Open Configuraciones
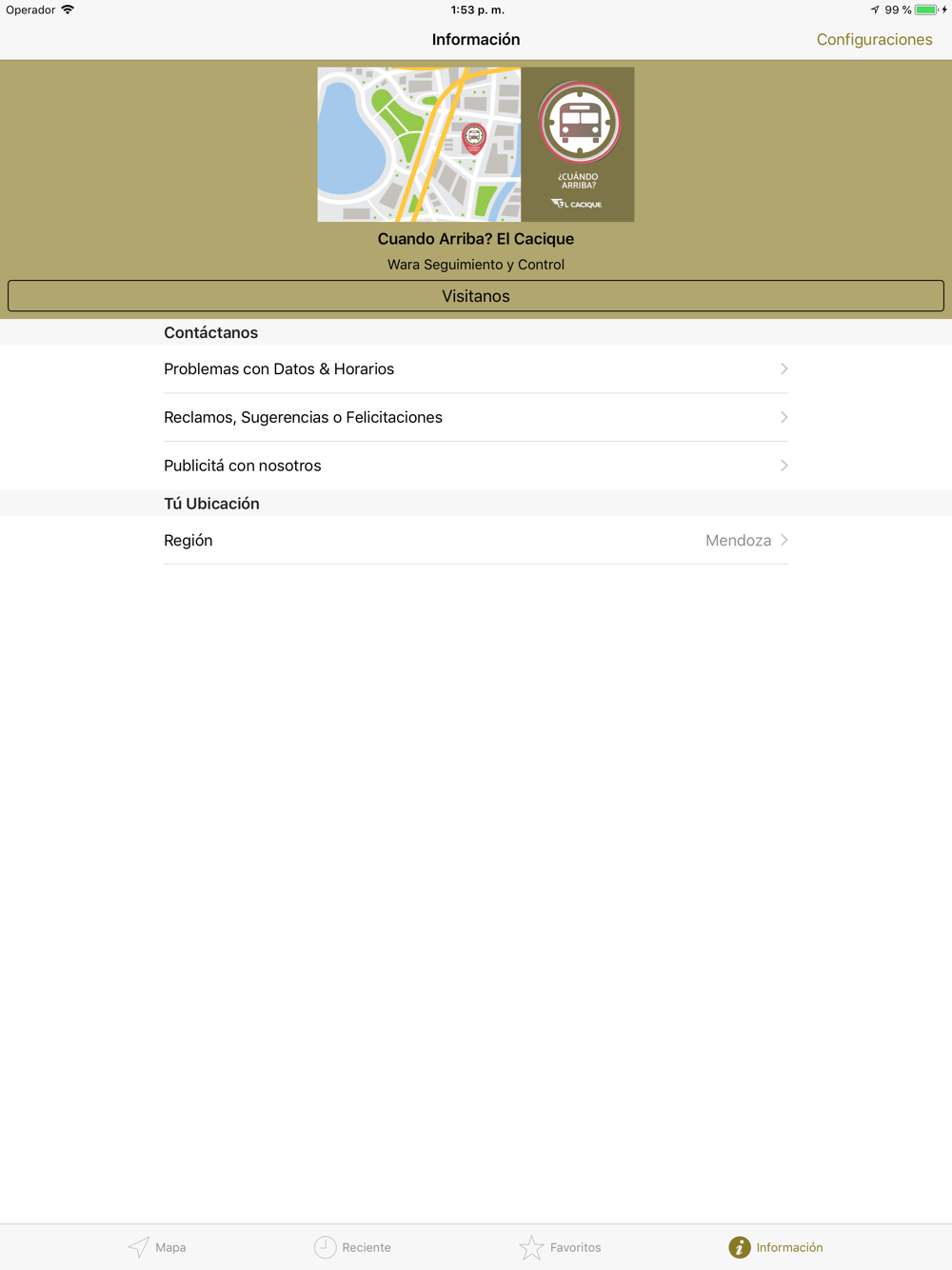The image size is (952, 1270). tap(874, 39)
